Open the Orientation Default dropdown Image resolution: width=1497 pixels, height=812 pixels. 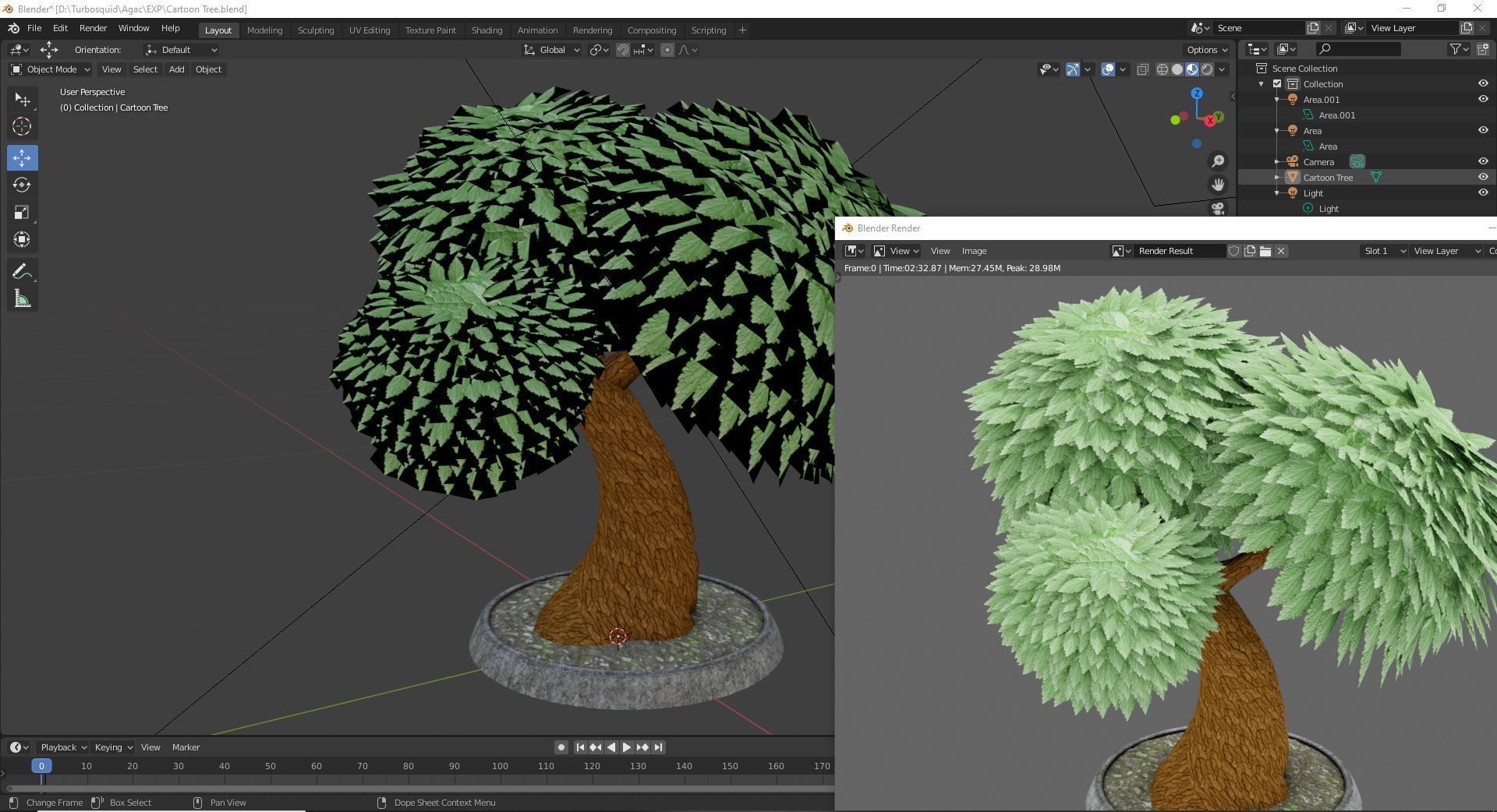click(x=182, y=50)
